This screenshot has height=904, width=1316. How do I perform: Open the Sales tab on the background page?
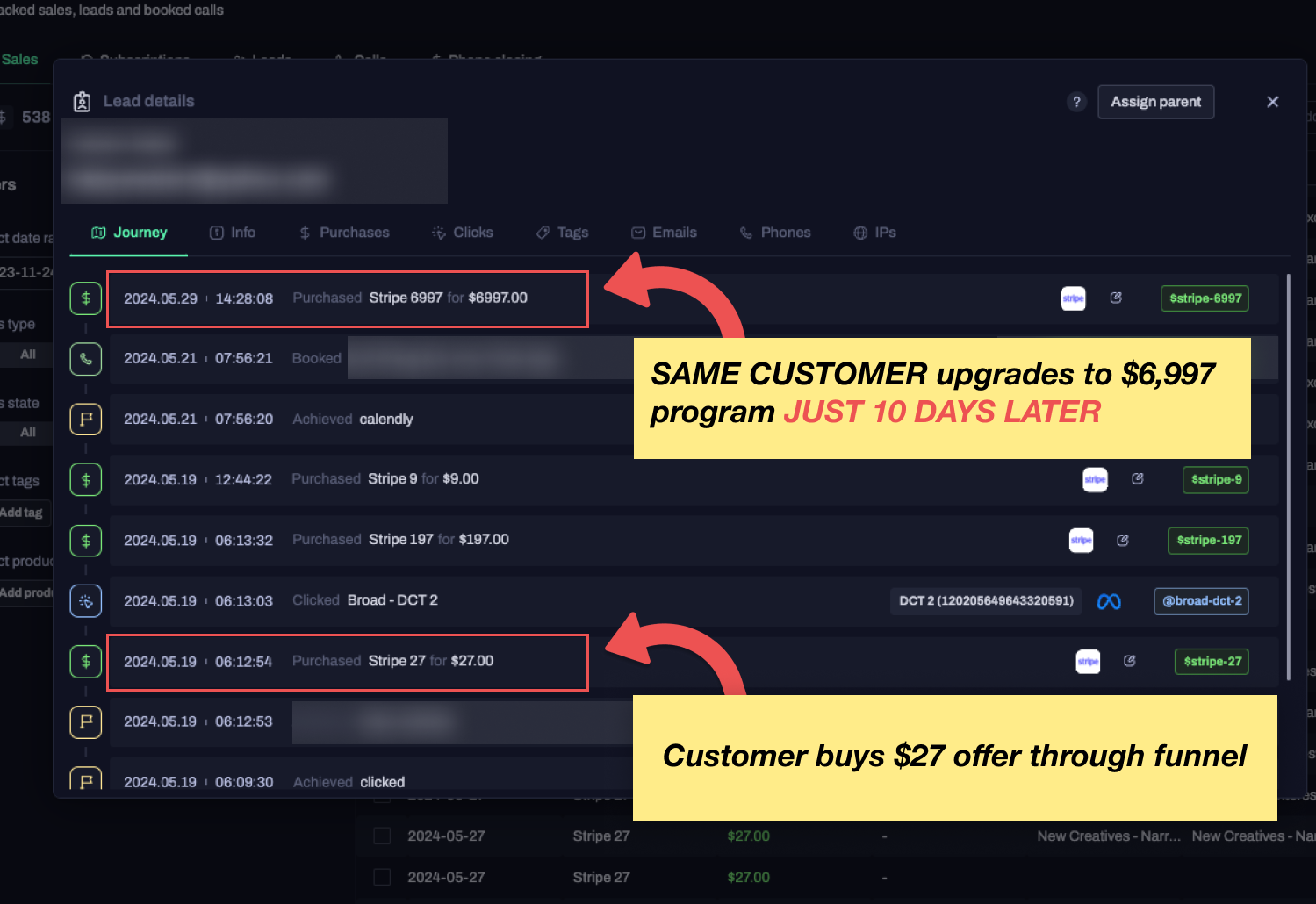[x=19, y=60]
